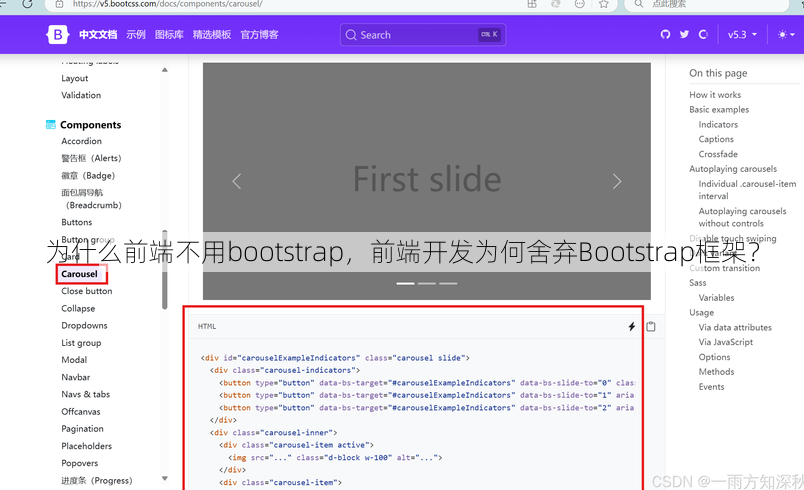Select the second carousel indicator
The image size is (804, 490).
427,283
